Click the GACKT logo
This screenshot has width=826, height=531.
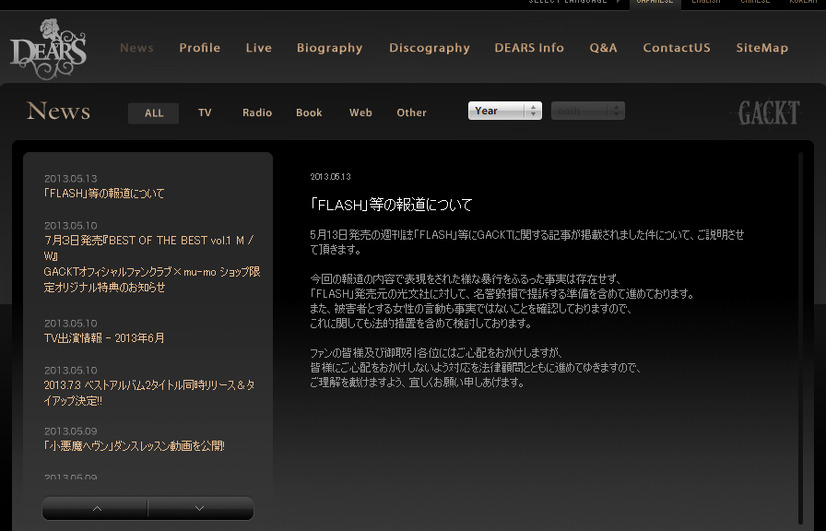[769, 113]
